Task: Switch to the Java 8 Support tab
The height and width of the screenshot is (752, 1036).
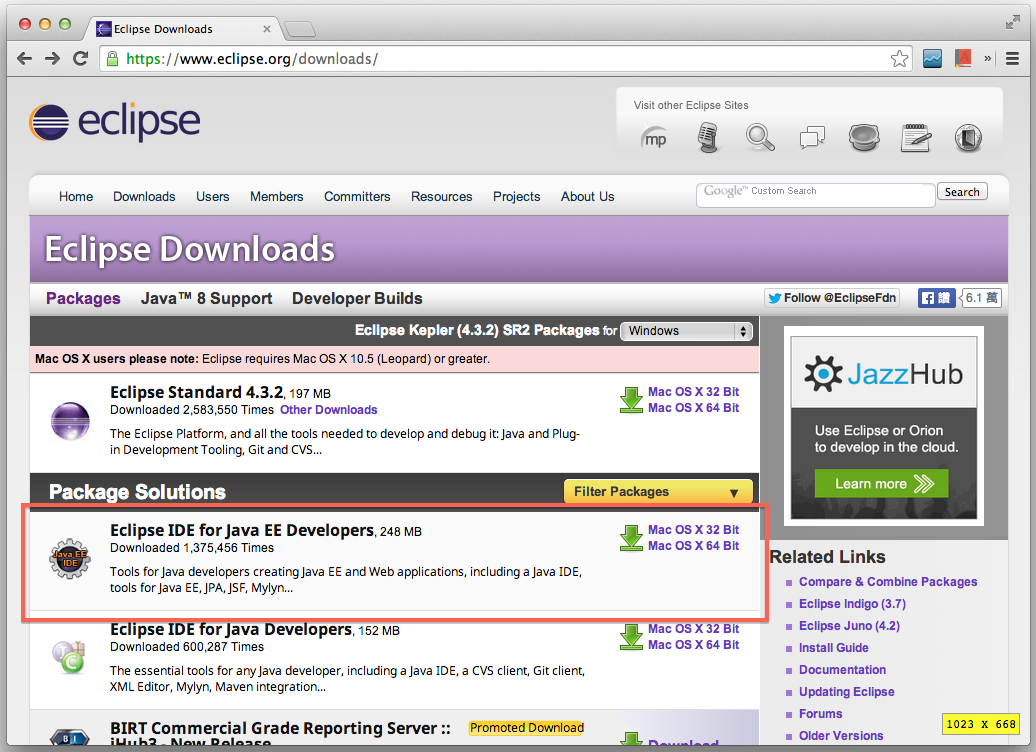Action: coord(206,298)
